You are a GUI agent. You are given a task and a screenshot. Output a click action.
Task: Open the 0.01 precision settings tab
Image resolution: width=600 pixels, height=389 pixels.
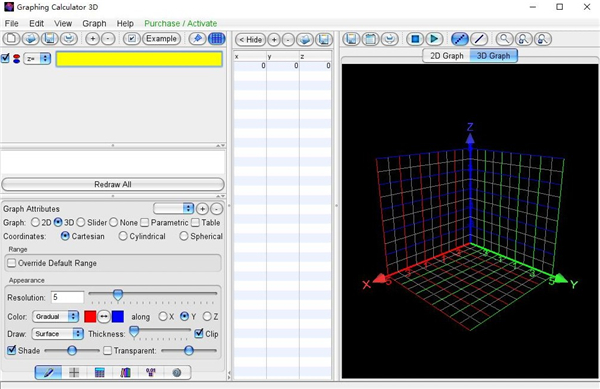tap(151, 372)
